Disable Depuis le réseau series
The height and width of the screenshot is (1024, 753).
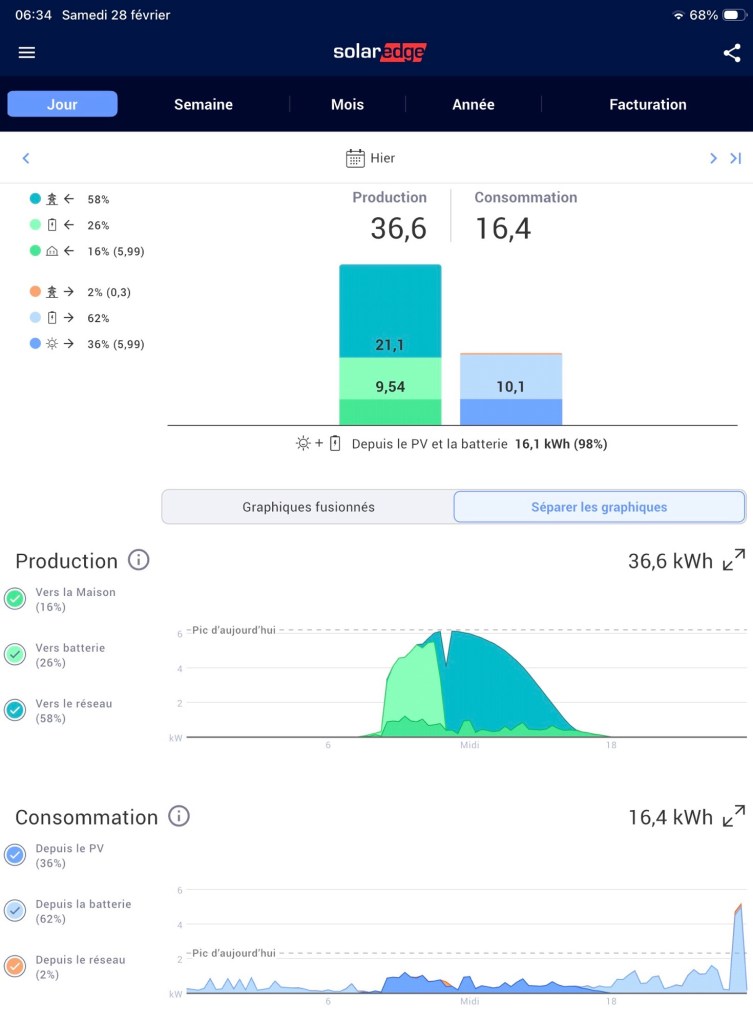coord(15,966)
